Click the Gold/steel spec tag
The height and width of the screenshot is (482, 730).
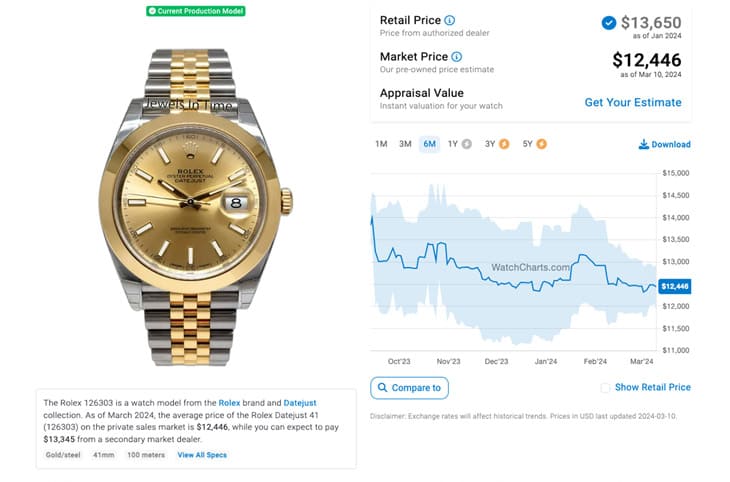click(62, 455)
